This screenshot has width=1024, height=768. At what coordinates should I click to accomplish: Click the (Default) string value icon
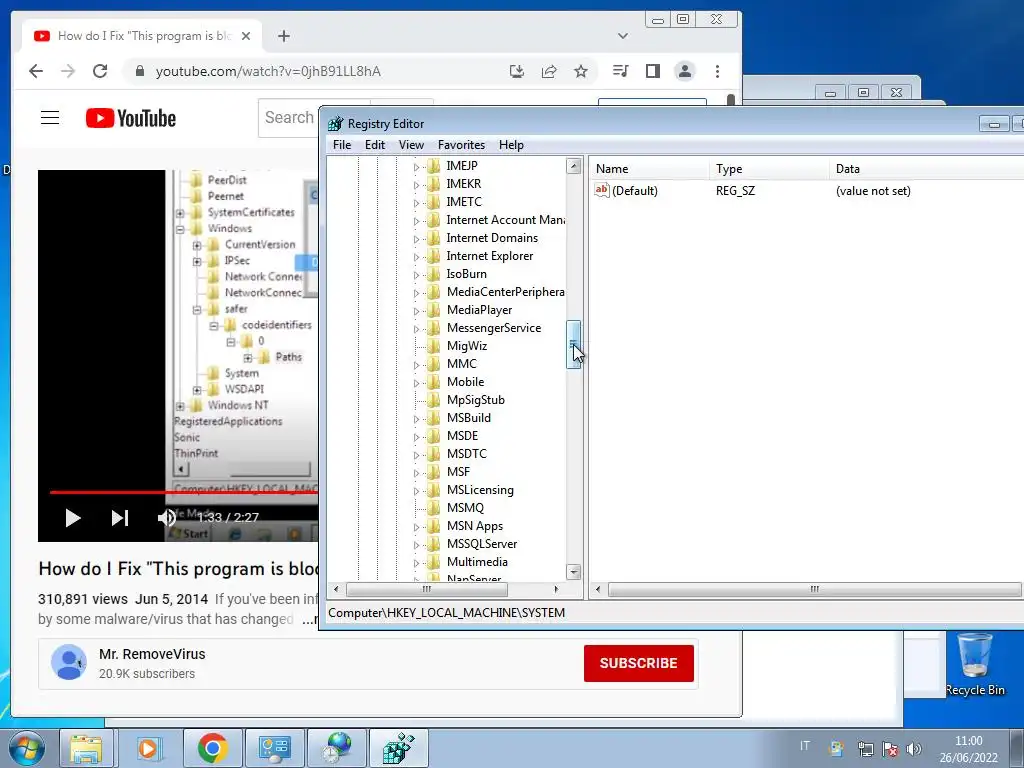[601, 190]
